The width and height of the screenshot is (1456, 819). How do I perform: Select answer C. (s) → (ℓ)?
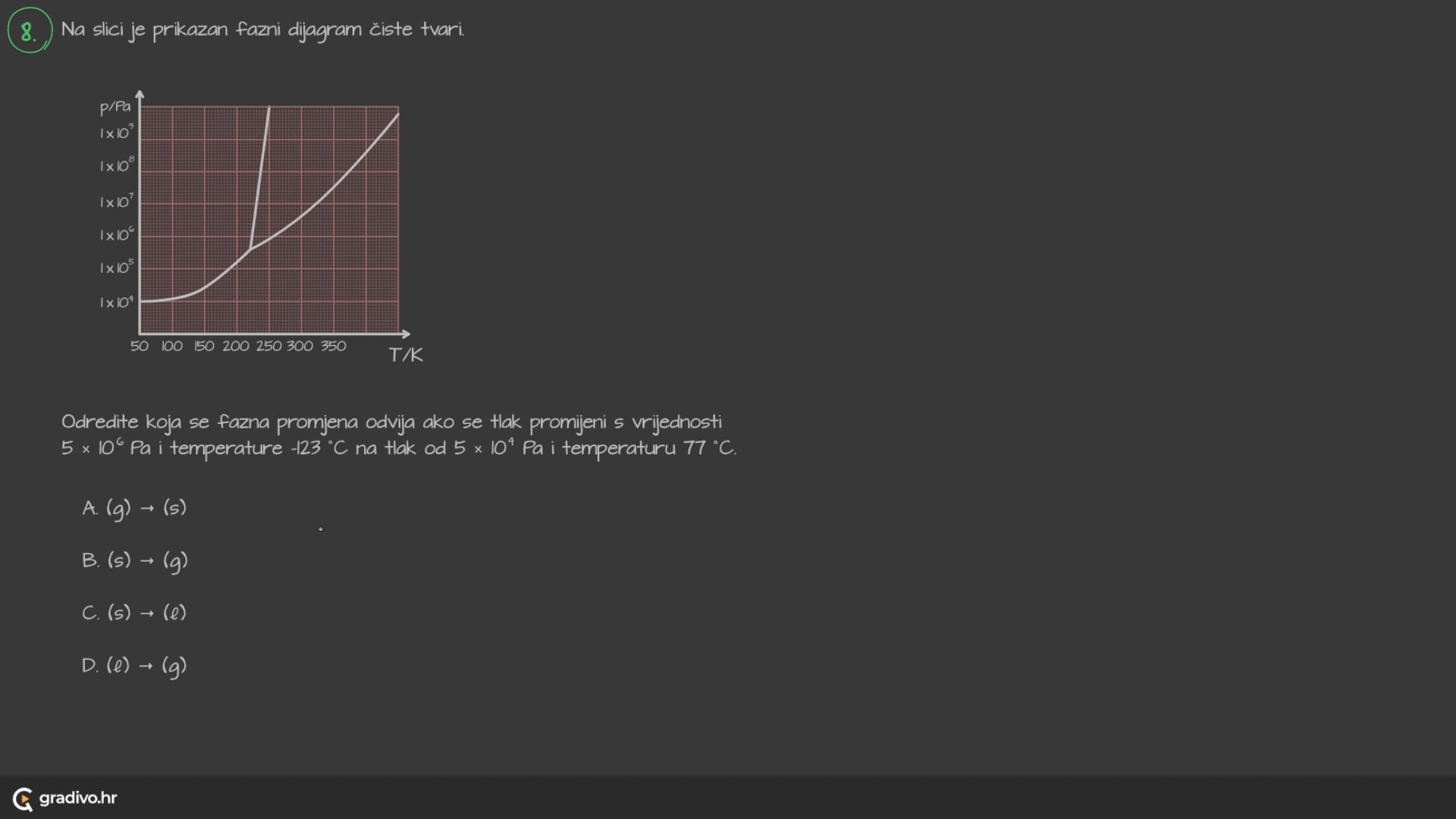pos(134,613)
